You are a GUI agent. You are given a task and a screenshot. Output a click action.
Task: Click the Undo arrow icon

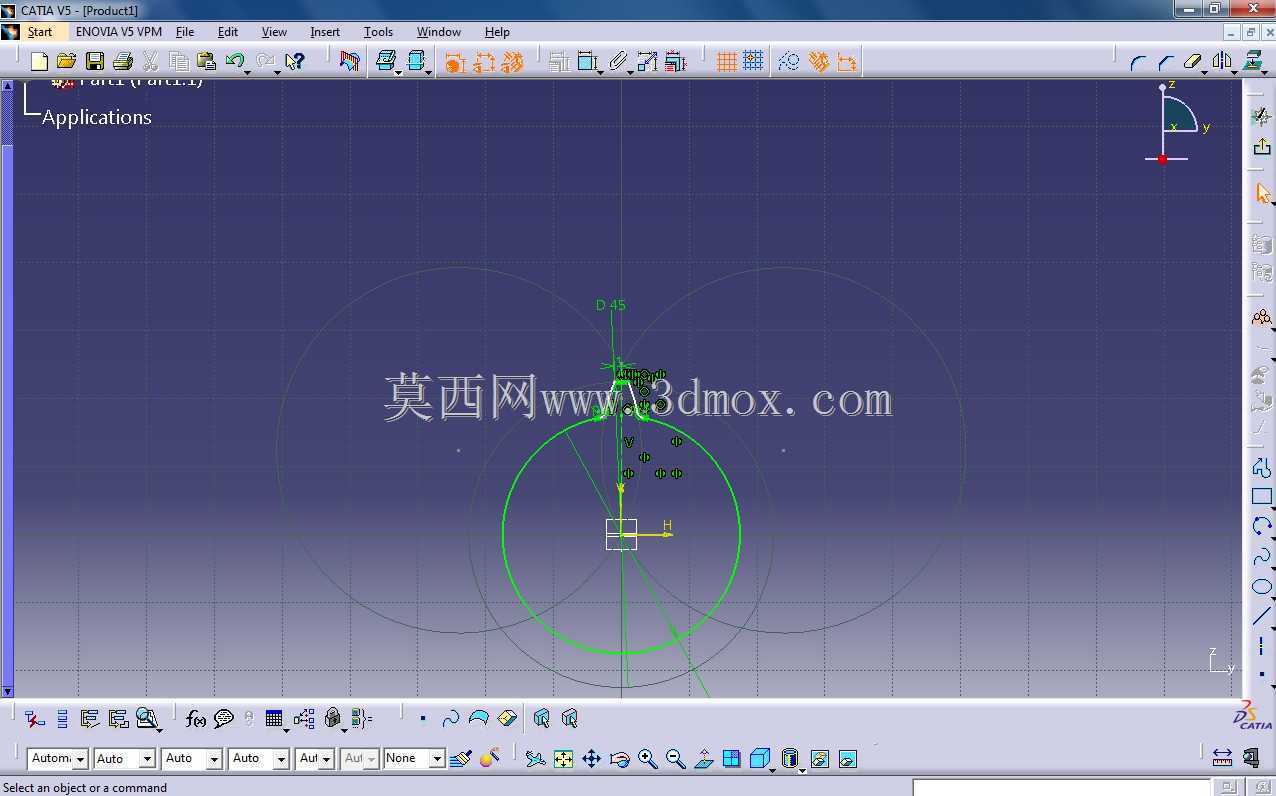[x=234, y=62]
